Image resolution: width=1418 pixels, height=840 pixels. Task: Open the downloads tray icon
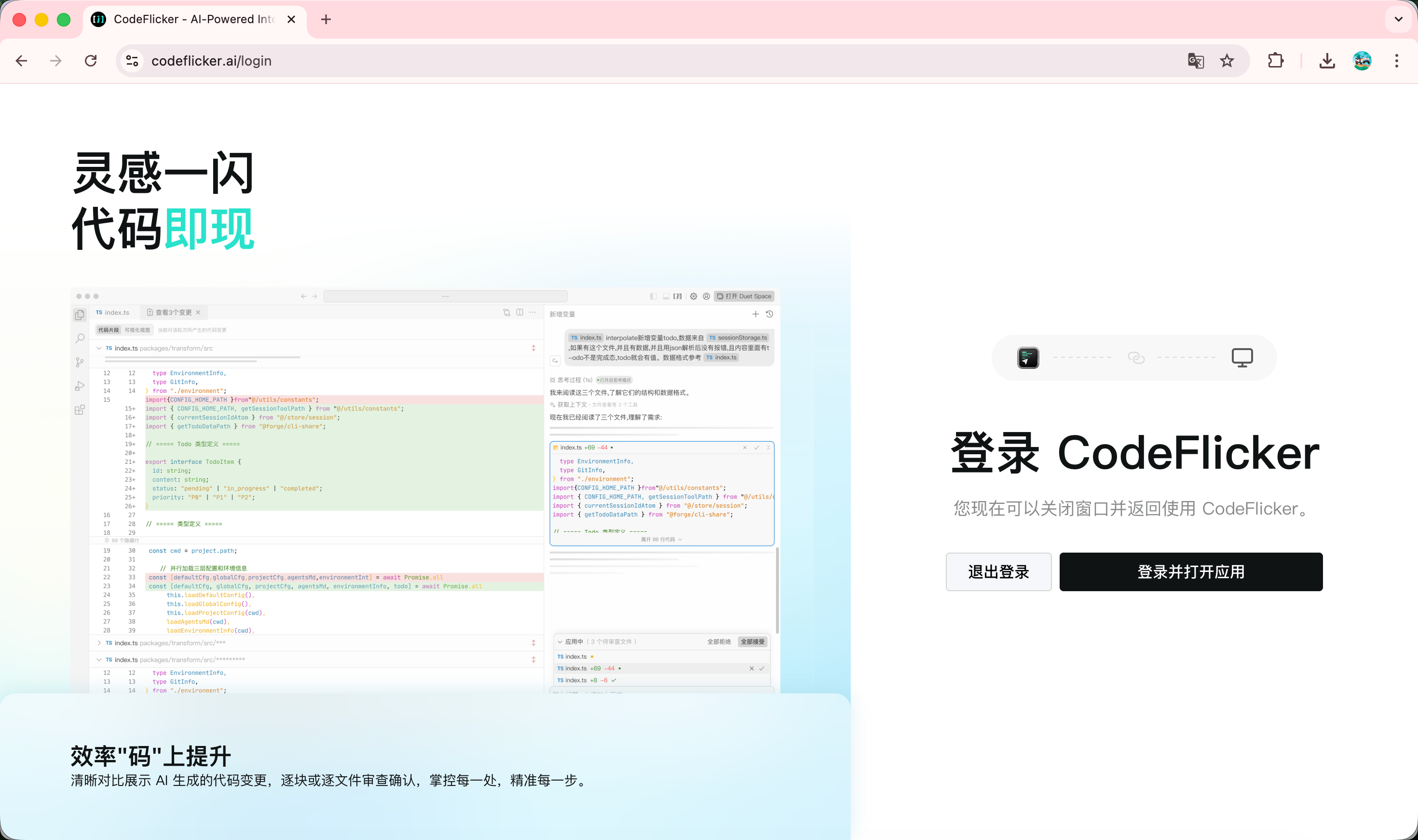click(x=1327, y=61)
